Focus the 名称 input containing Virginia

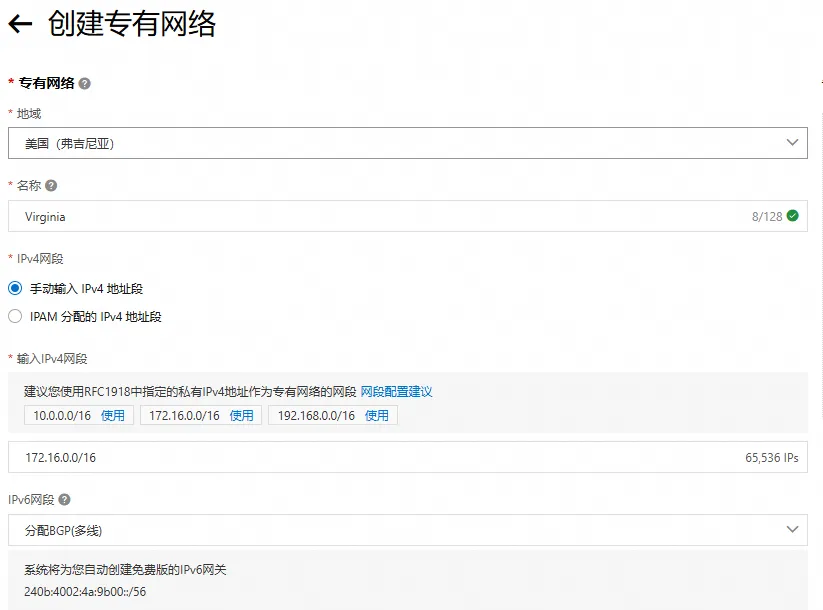(408, 216)
